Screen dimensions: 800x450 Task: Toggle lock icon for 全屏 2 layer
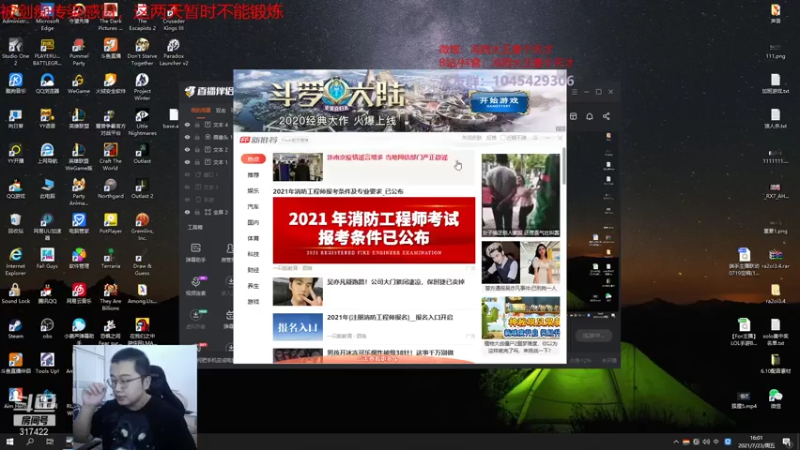click(x=197, y=212)
